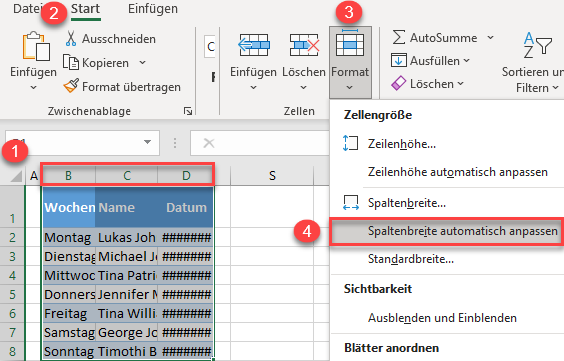This screenshot has height=361, width=564.
Task: Choose Standardbreite... from the menu
Action: point(447,259)
